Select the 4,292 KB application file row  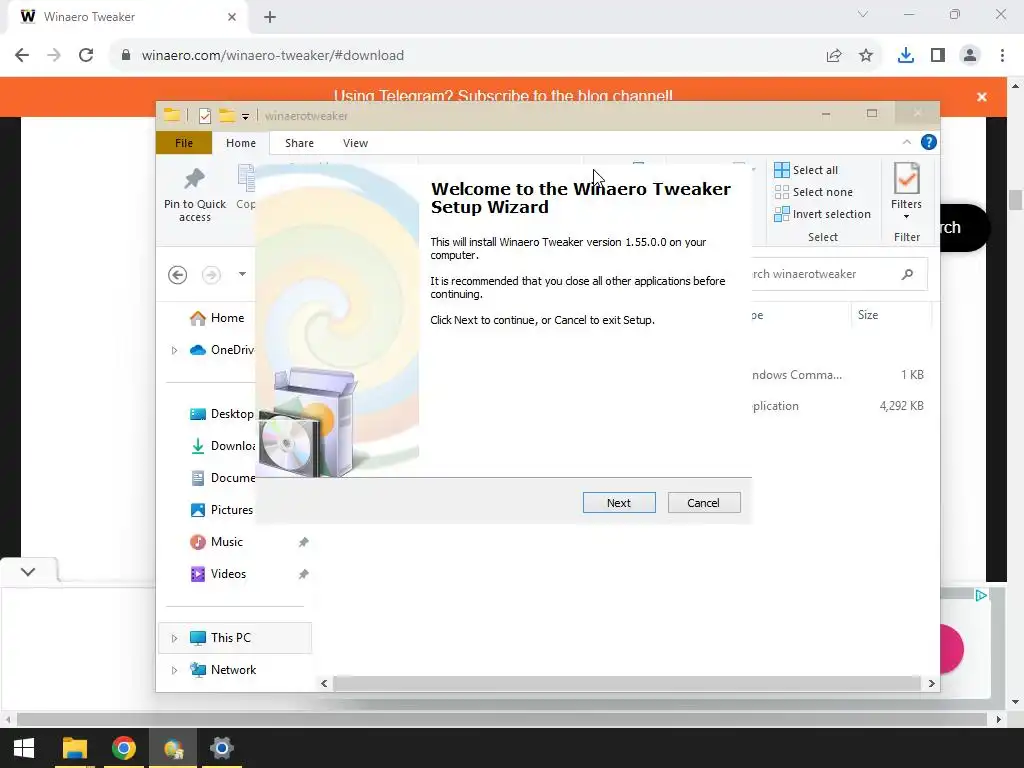(838, 406)
